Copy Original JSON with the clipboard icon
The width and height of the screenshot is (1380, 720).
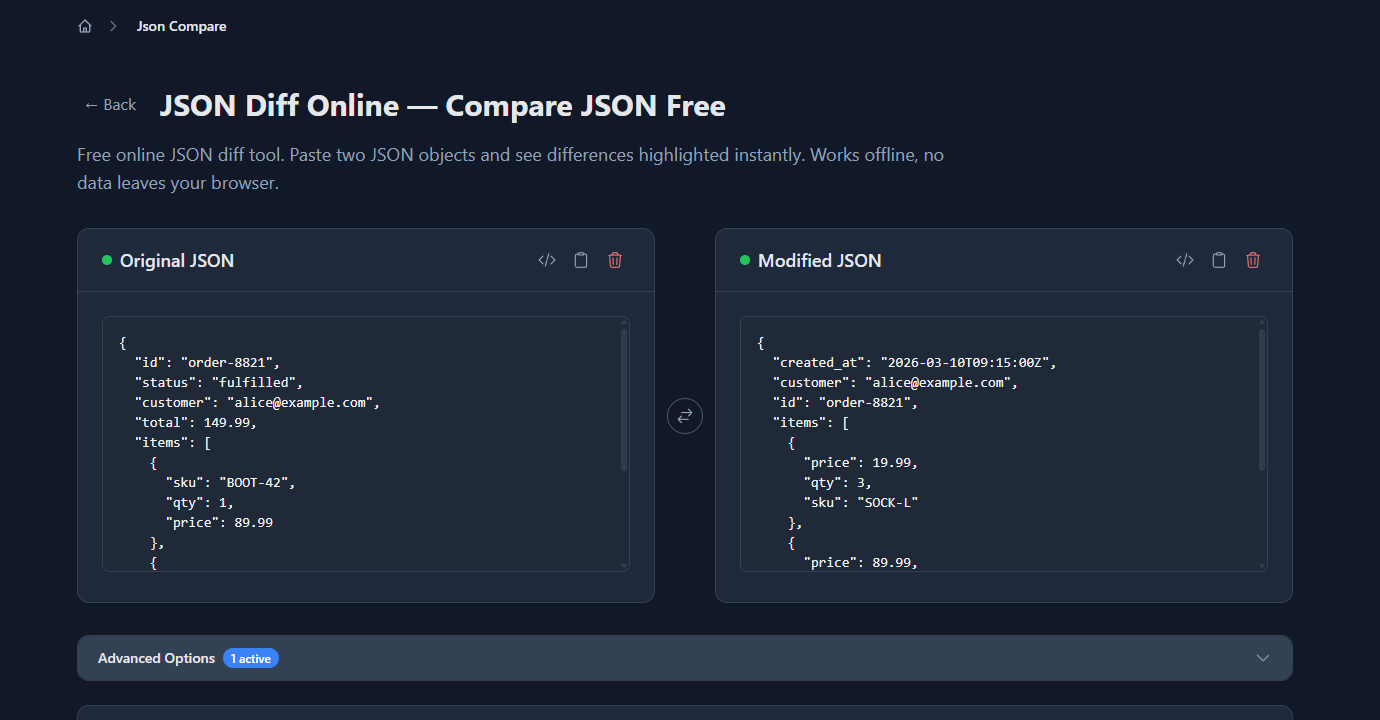pos(580,259)
